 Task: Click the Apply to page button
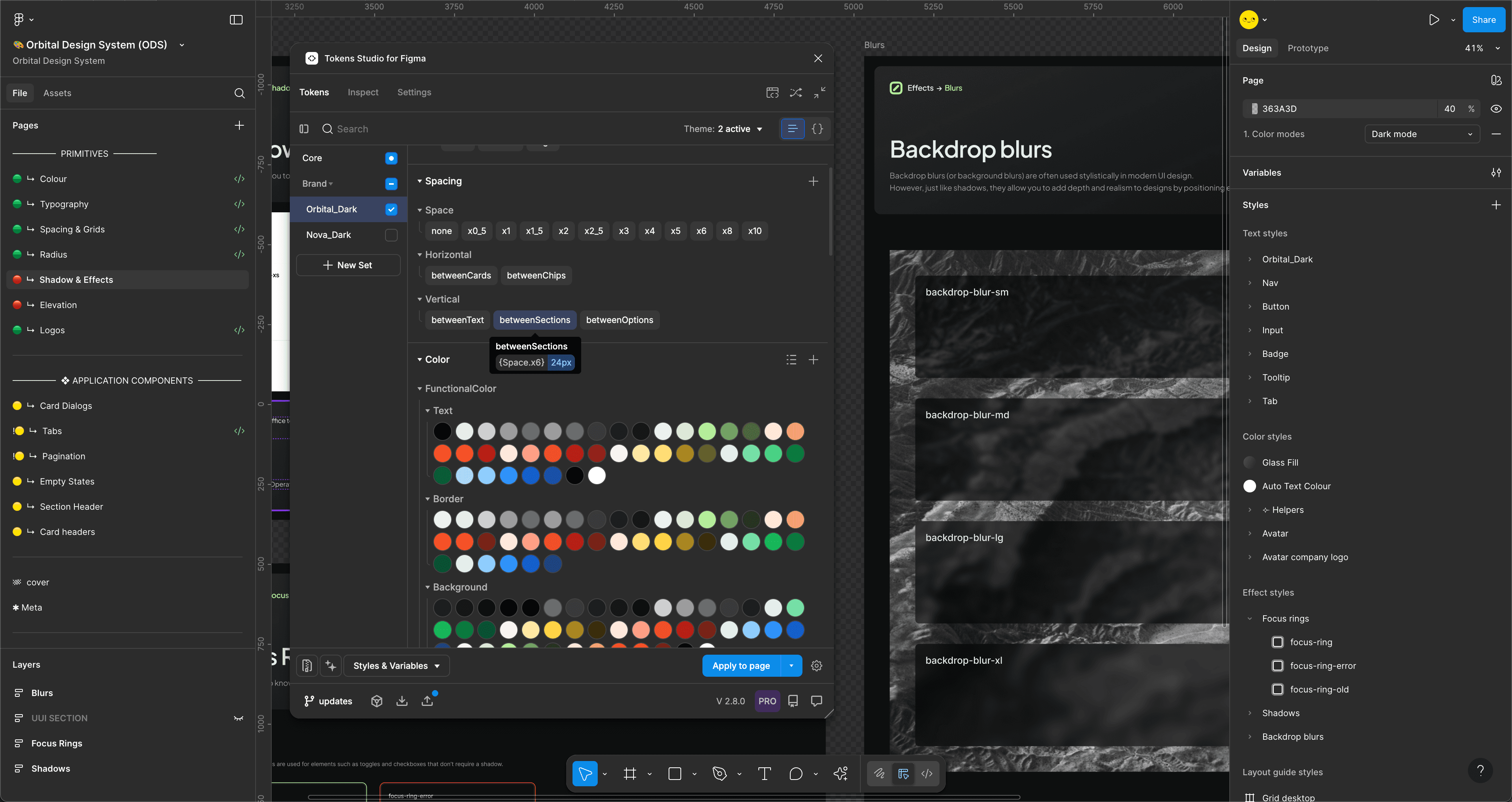pos(741,666)
